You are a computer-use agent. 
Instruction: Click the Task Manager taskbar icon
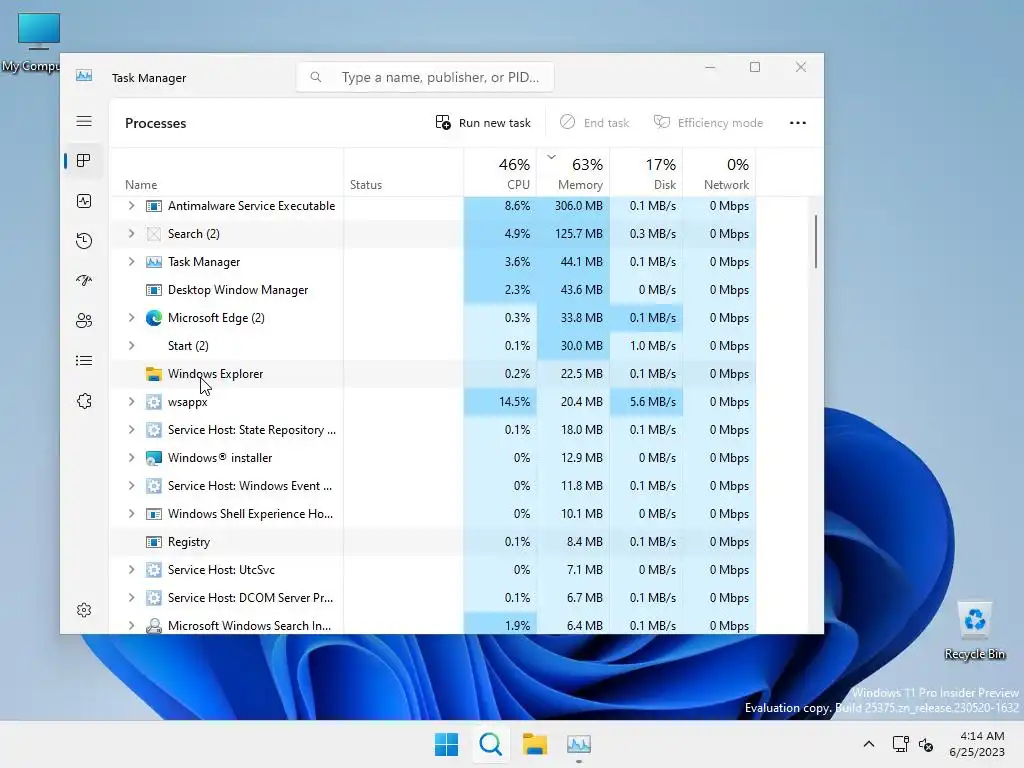click(579, 744)
